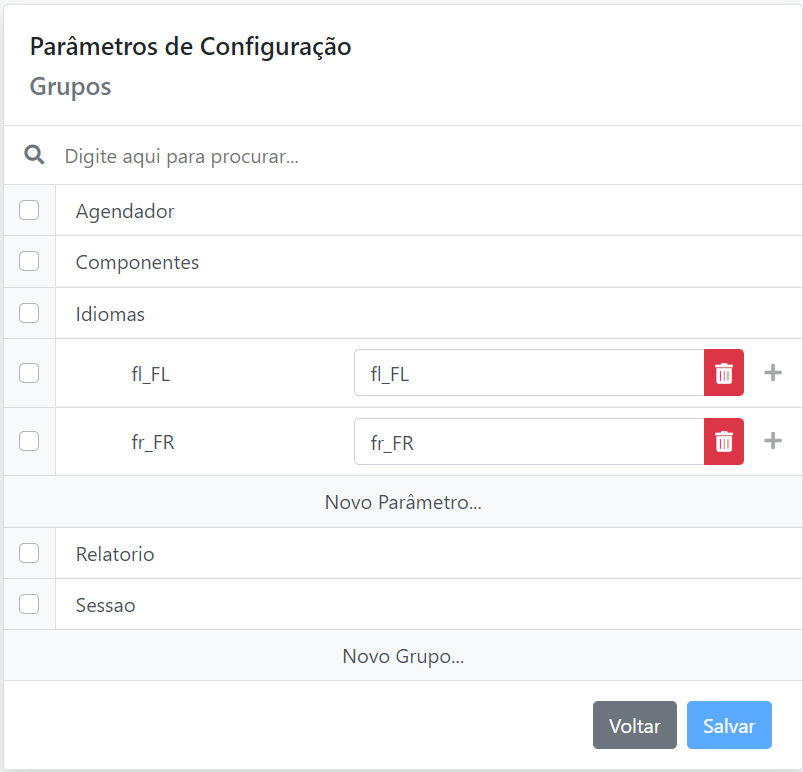Click the plus icon in fr_FR row
The width and height of the screenshot is (803, 772).
tap(772, 441)
